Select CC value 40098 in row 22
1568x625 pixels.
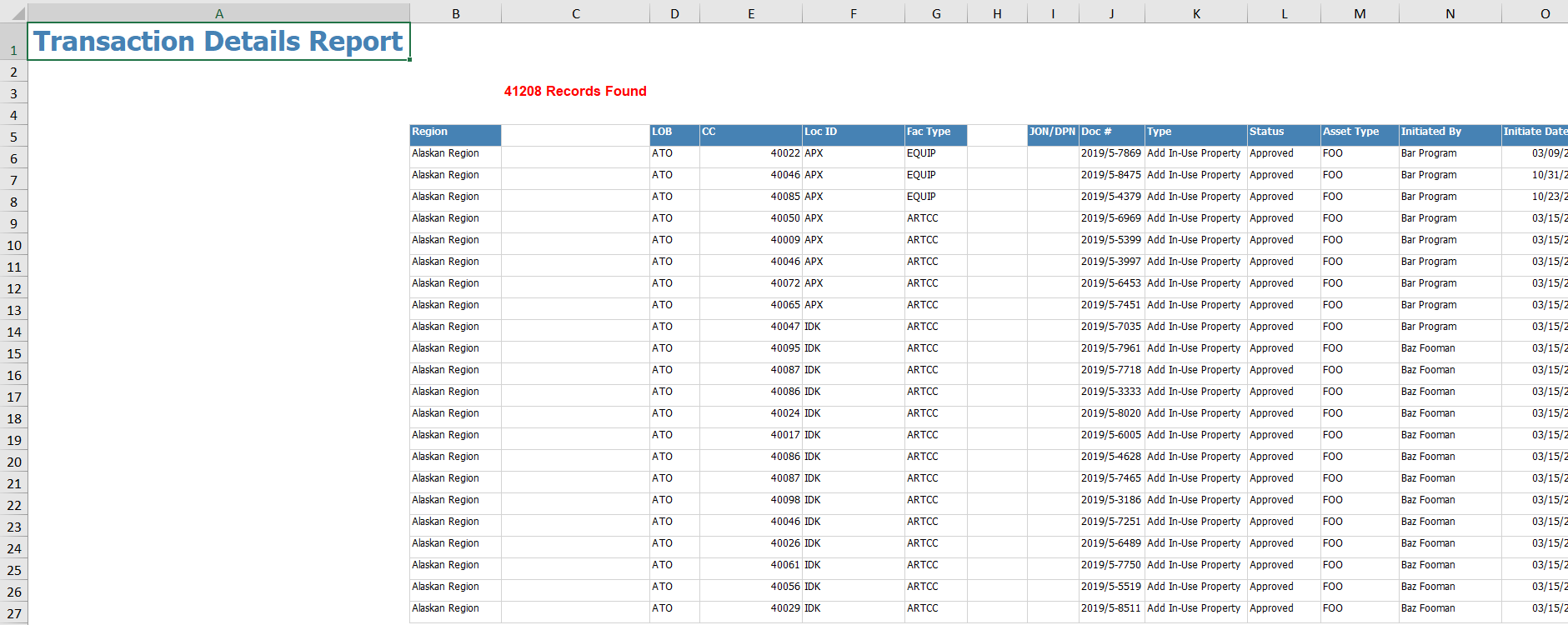click(751, 503)
